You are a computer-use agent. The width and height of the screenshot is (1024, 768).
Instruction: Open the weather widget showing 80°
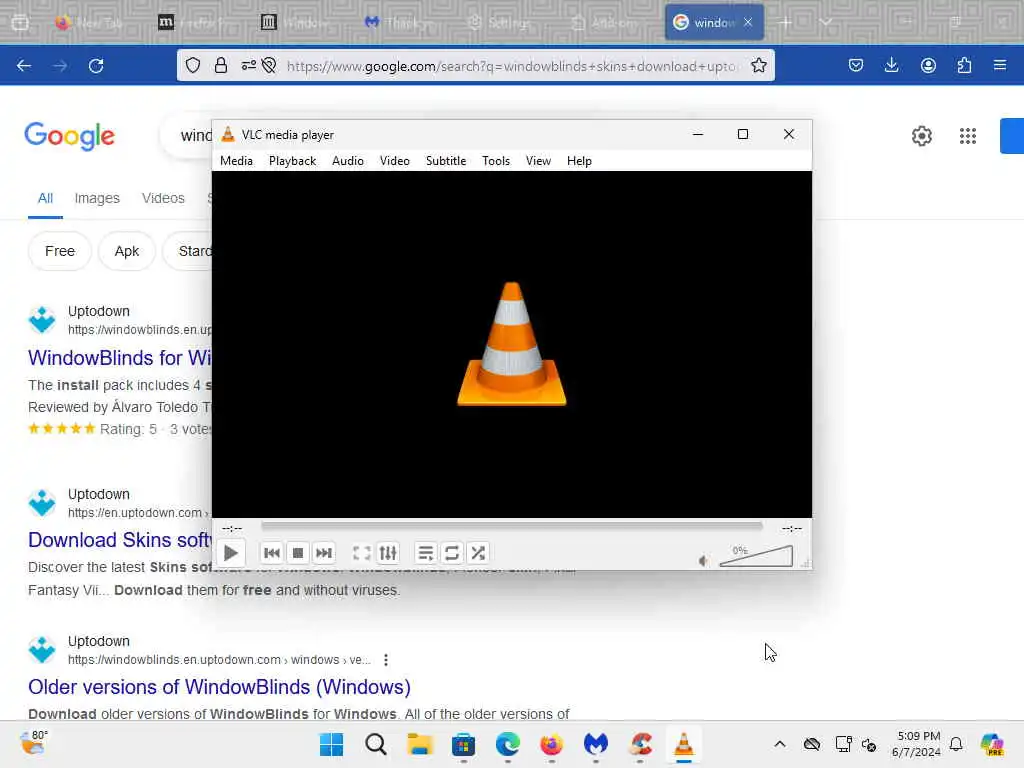[33, 743]
